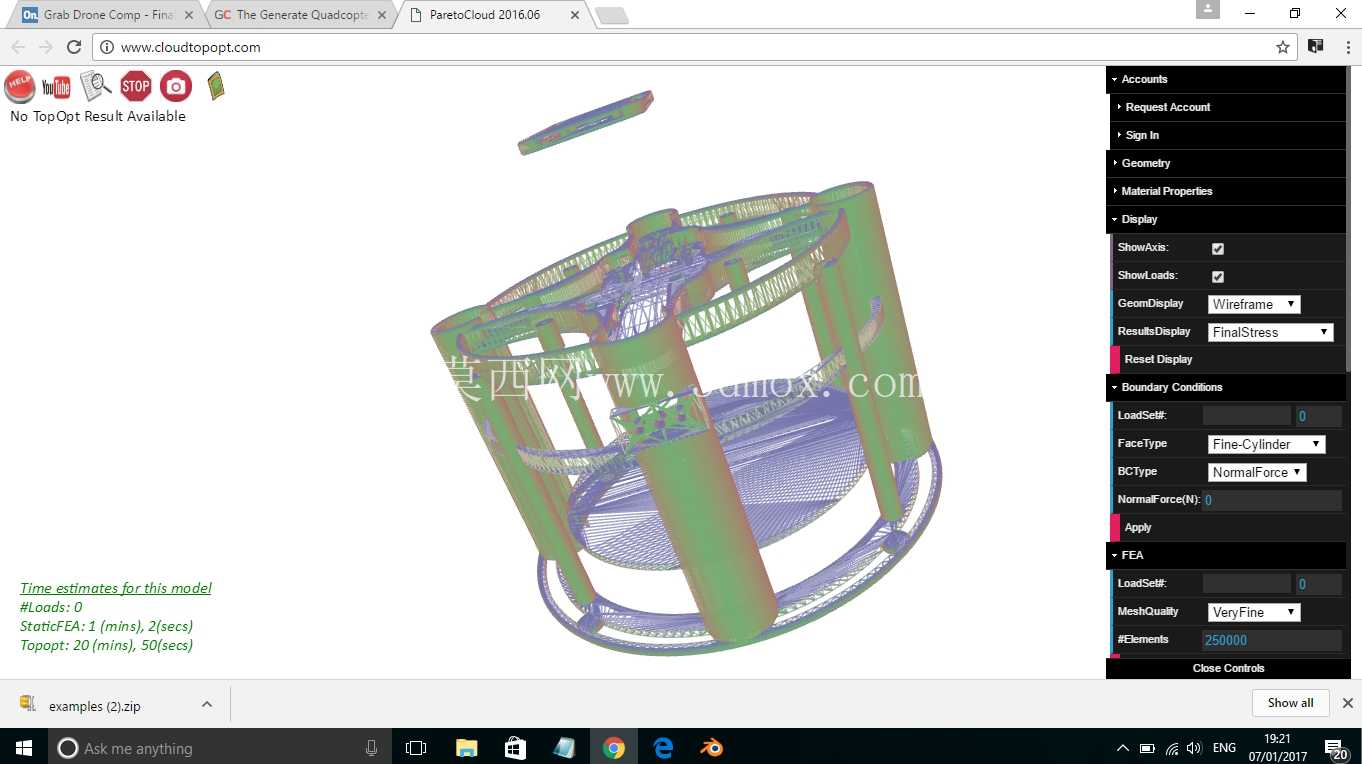Expand the Material Properties section
Screen dimensions: 1362x764
point(1228,191)
